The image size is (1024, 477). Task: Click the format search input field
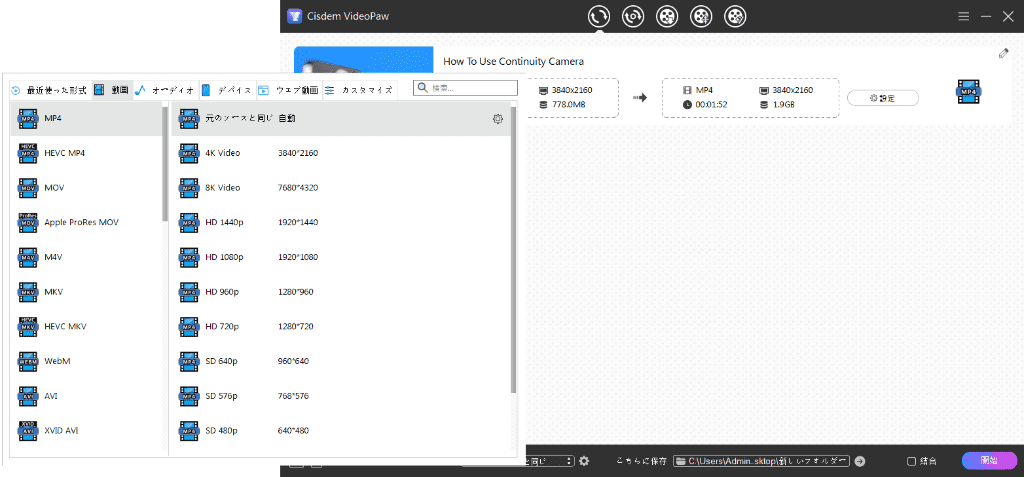click(x=465, y=88)
